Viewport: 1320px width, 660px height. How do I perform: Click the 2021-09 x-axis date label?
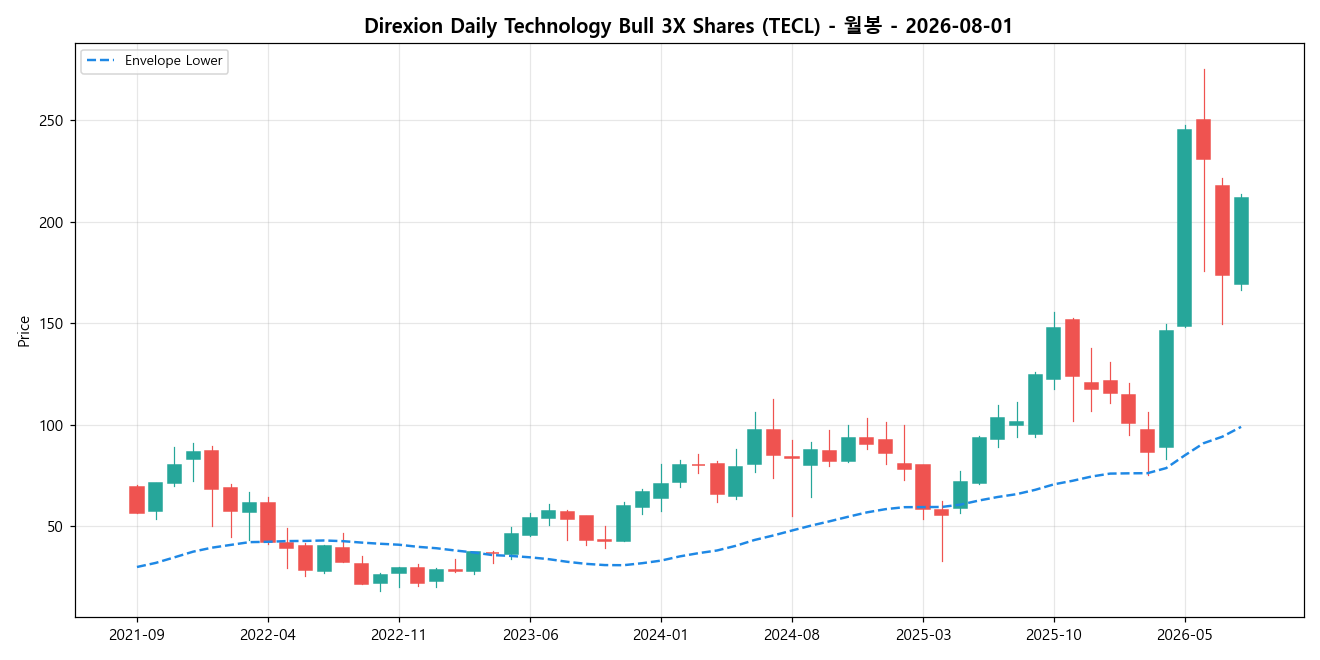click(137, 634)
